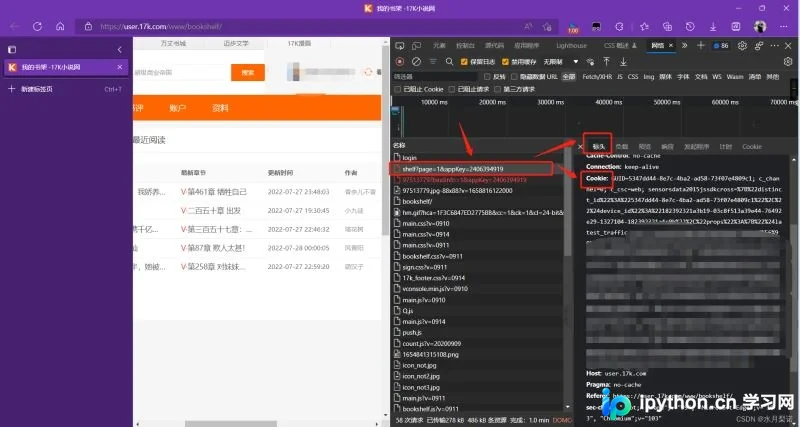Viewport: 800px width, 427px height.
Task: Toggle the 保留日志 checkbox
Action: point(464,62)
